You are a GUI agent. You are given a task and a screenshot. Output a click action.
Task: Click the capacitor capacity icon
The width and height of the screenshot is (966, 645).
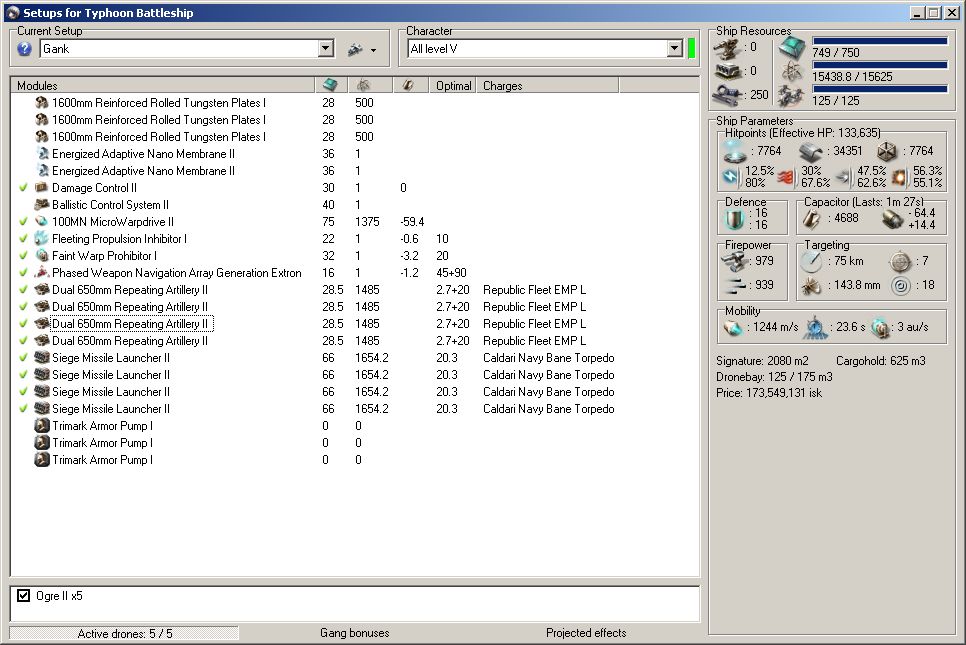(813, 219)
